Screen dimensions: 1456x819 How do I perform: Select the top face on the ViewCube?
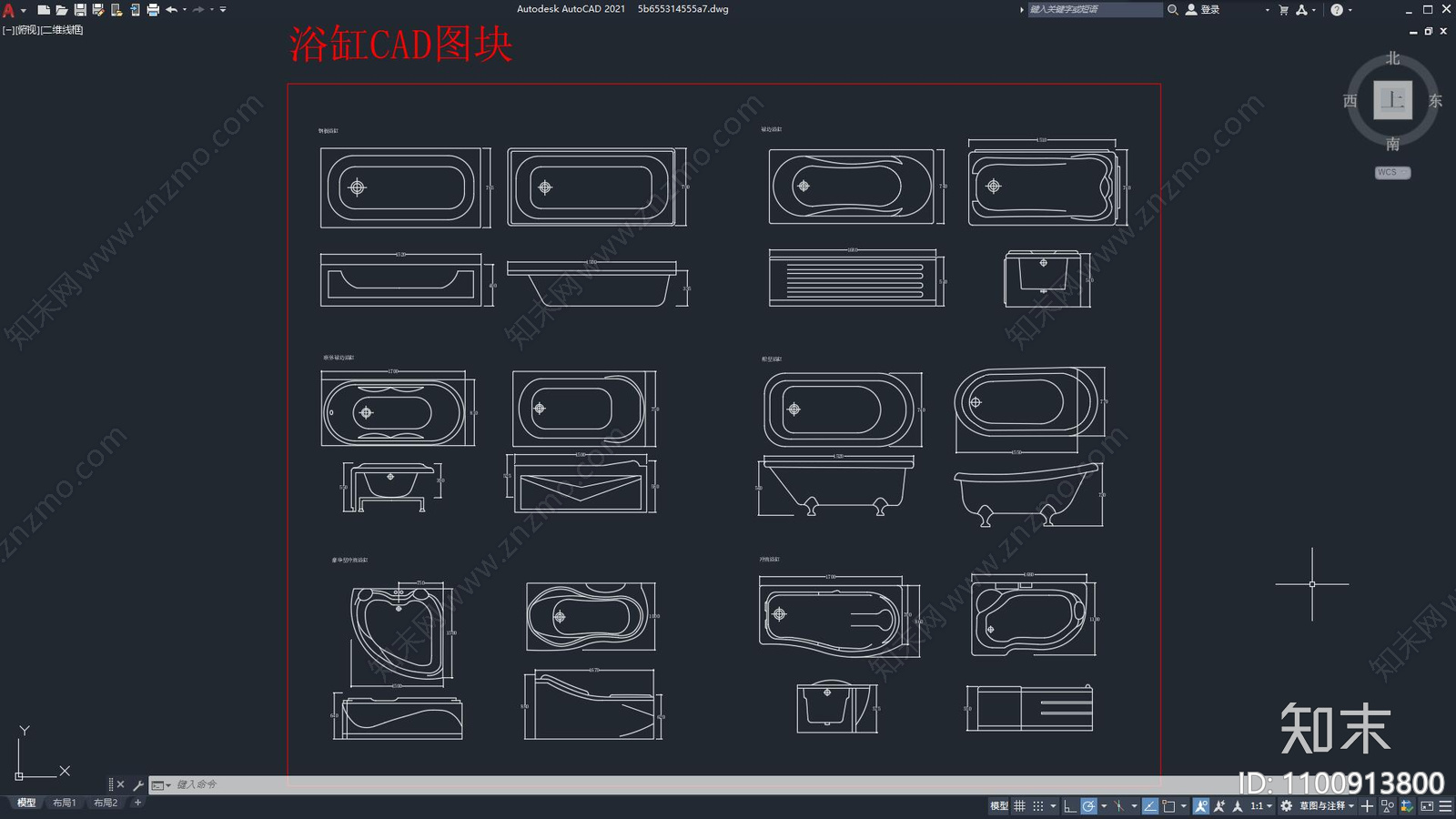pyautogui.click(x=1393, y=99)
